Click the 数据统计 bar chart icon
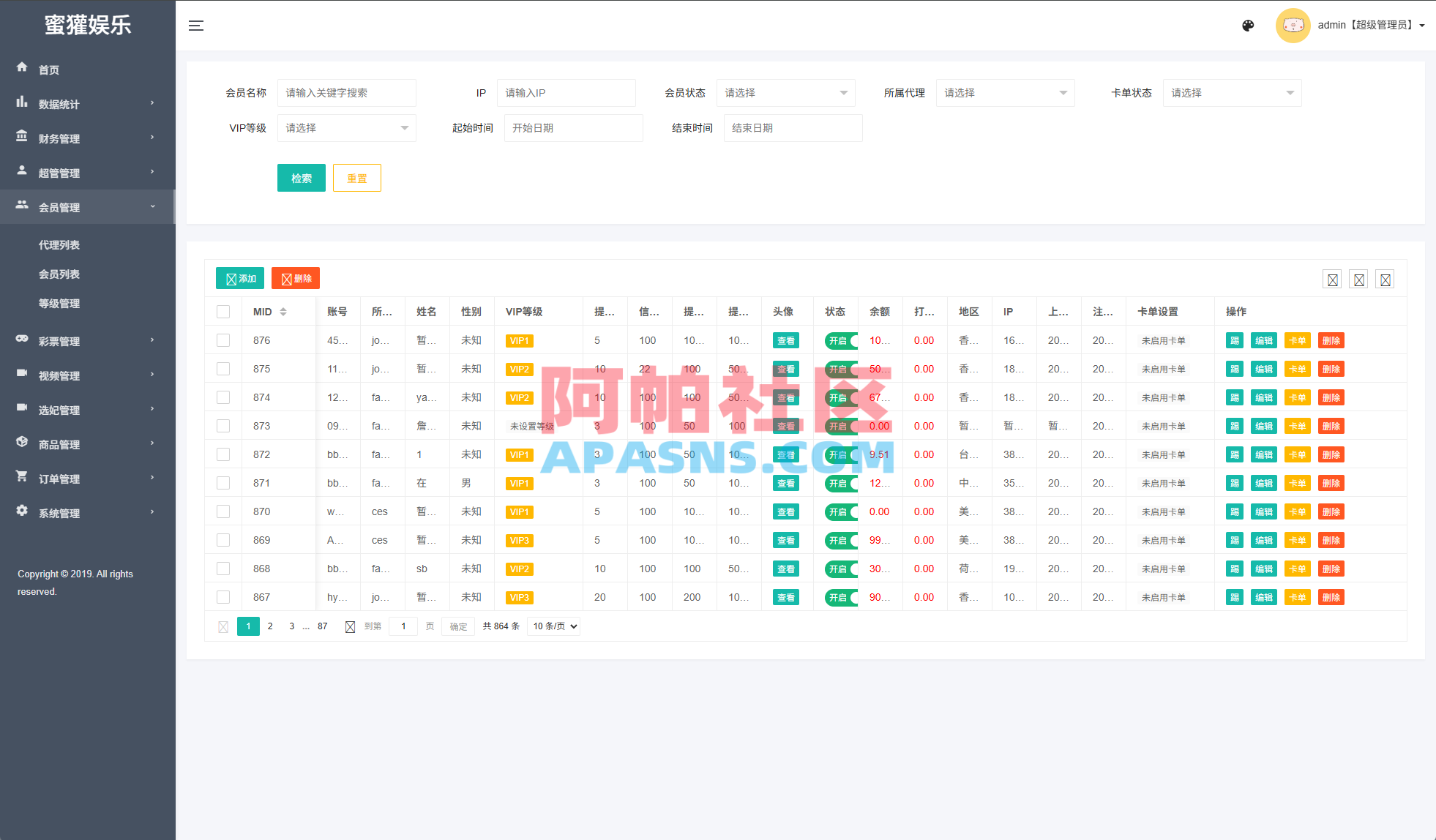Viewport: 1436px width, 840px height. [22, 102]
